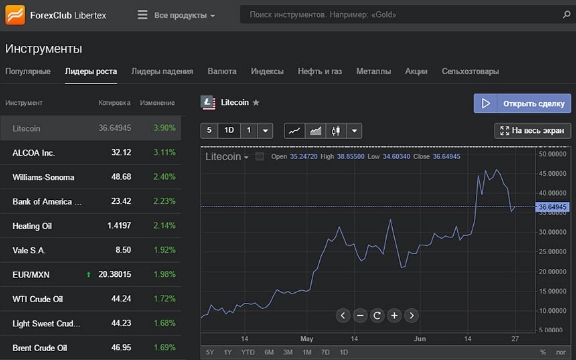Select the 5Y range button
This screenshot has height=360, width=576.
click(x=210, y=352)
